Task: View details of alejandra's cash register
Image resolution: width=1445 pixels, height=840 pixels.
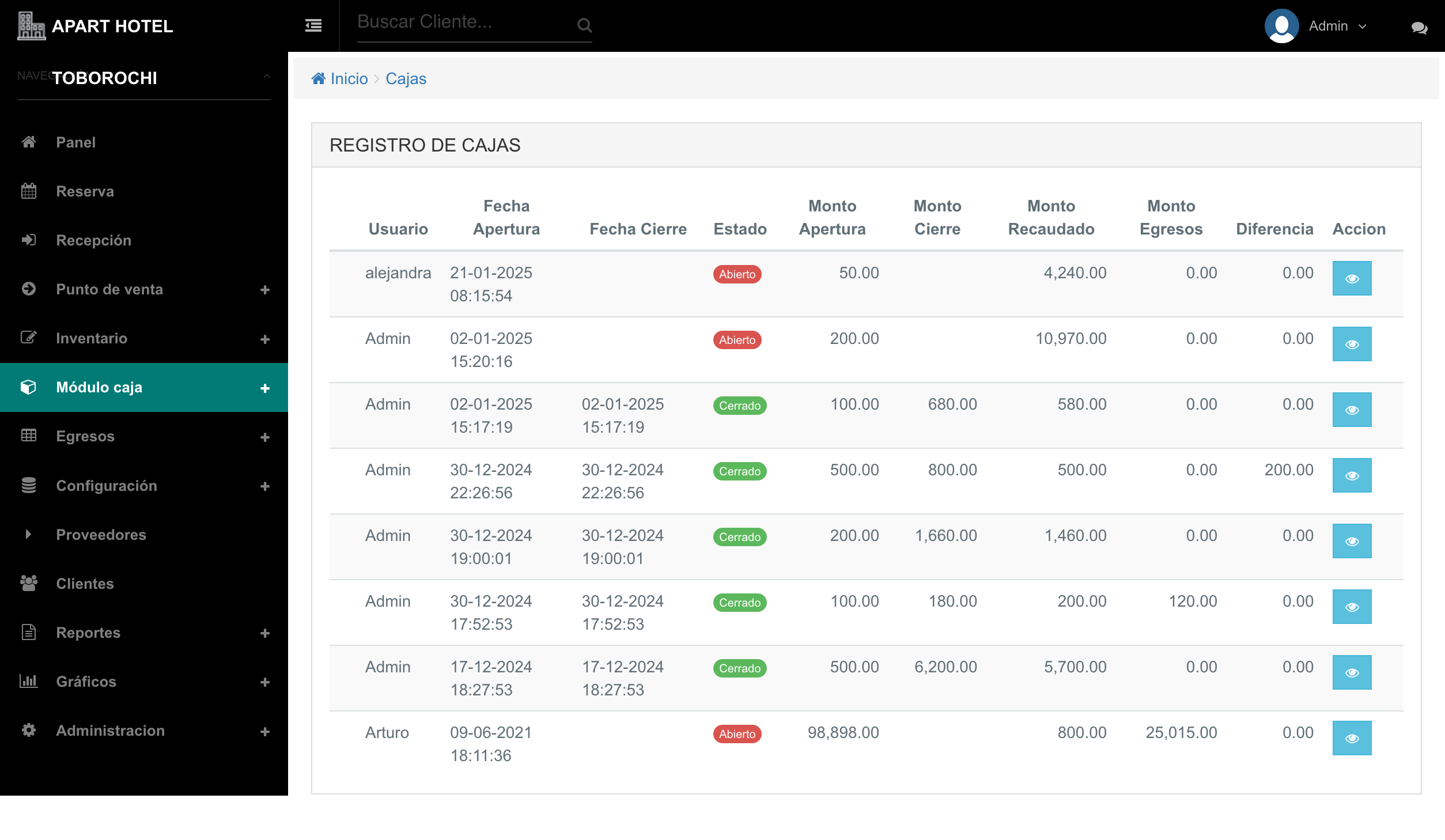Action: [x=1351, y=278]
